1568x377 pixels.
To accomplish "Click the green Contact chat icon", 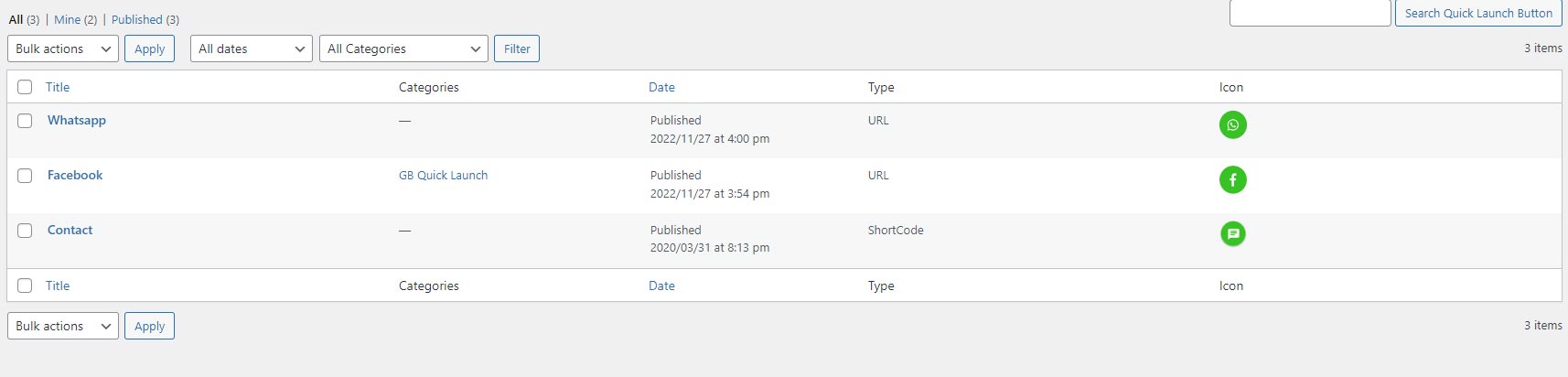I will pyautogui.click(x=1232, y=233).
